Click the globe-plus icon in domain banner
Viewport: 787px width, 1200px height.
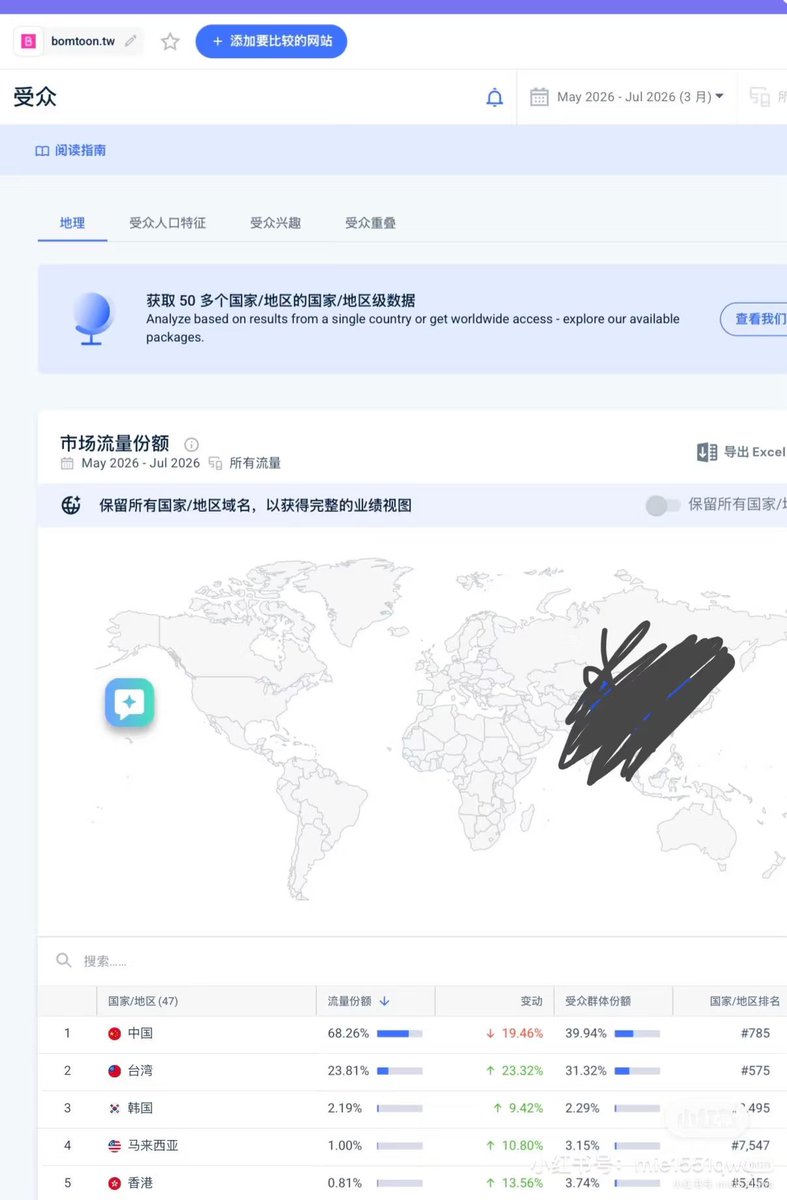pos(71,505)
